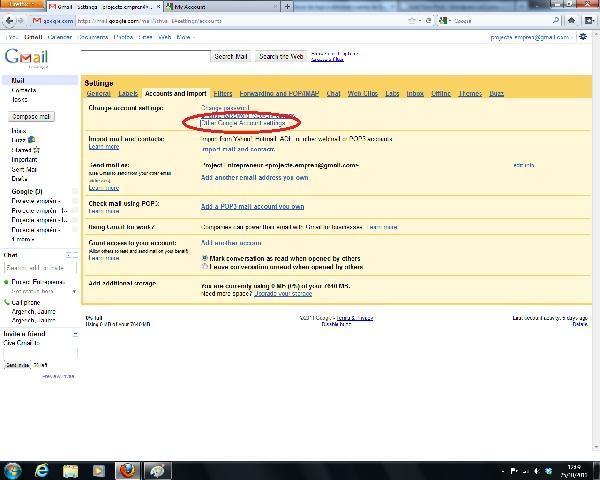Click Add a POP3 mail account link
The image size is (600, 480).
point(252,206)
